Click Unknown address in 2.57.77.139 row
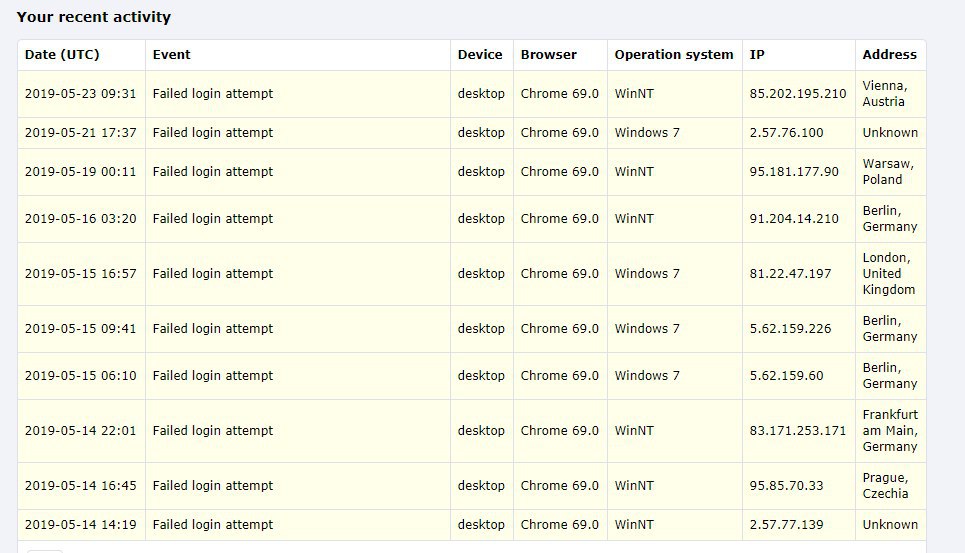The height and width of the screenshot is (553, 965). [890, 525]
